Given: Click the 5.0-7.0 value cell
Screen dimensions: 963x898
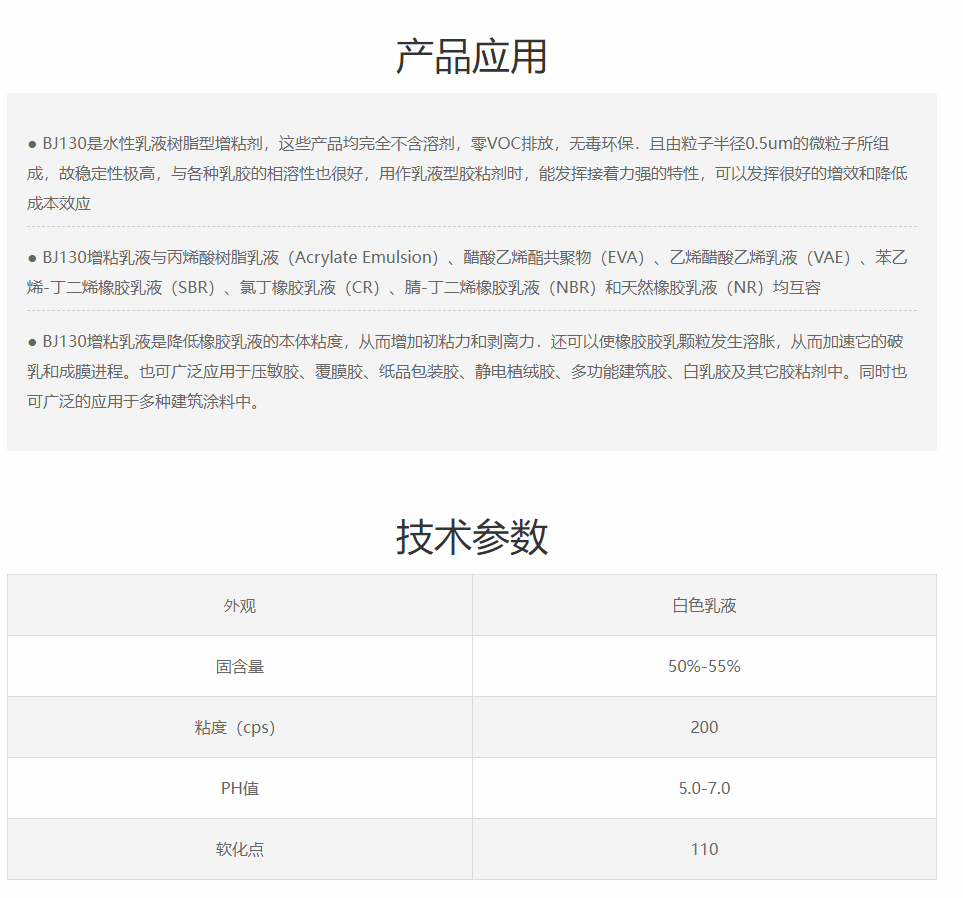Looking at the screenshot, I should point(704,788).
